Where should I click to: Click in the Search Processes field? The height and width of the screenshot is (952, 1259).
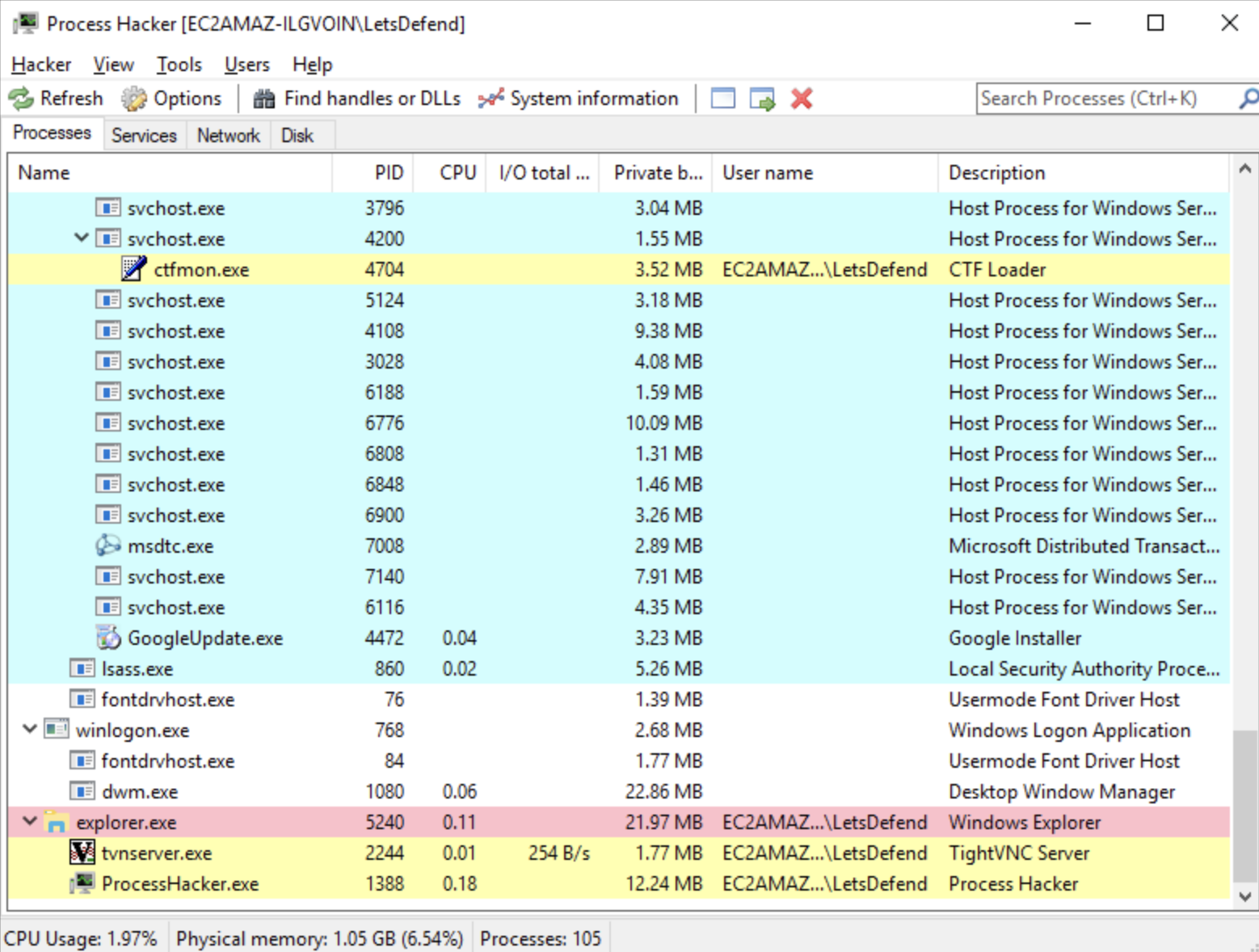(x=1106, y=99)
